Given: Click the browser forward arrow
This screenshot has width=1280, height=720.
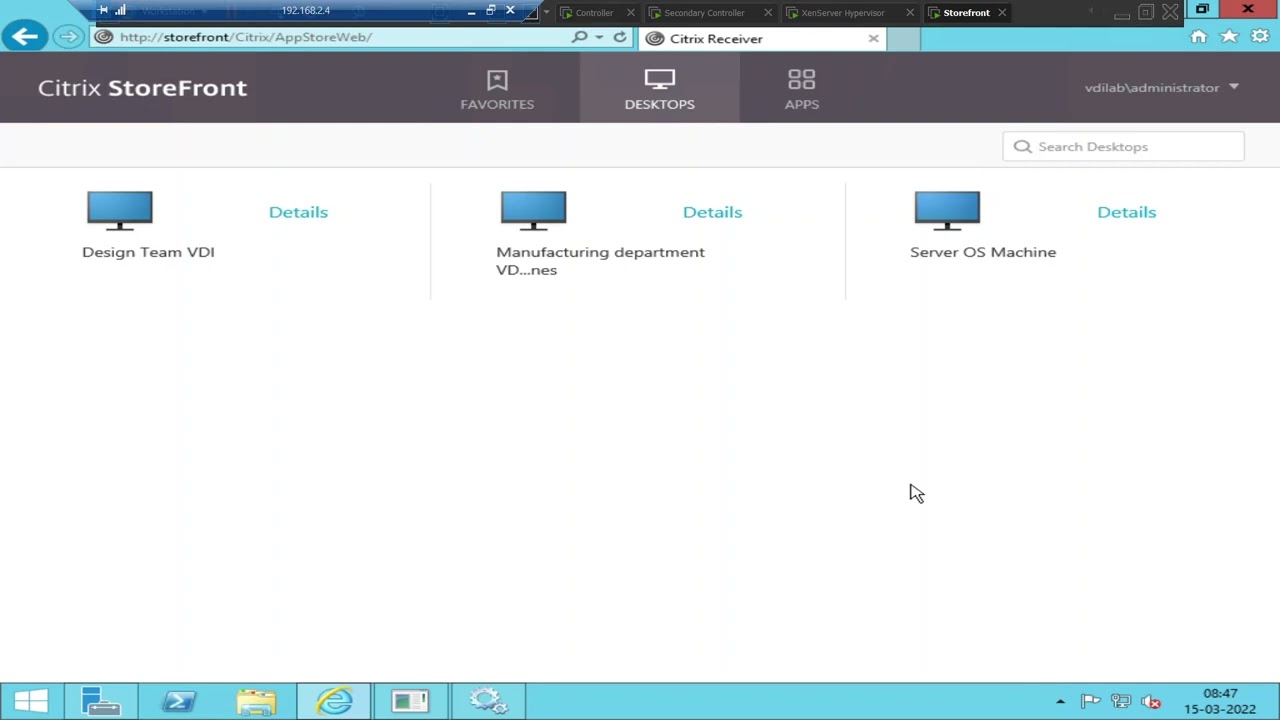Looking at the screenshot, I should (x=67, y=37).
